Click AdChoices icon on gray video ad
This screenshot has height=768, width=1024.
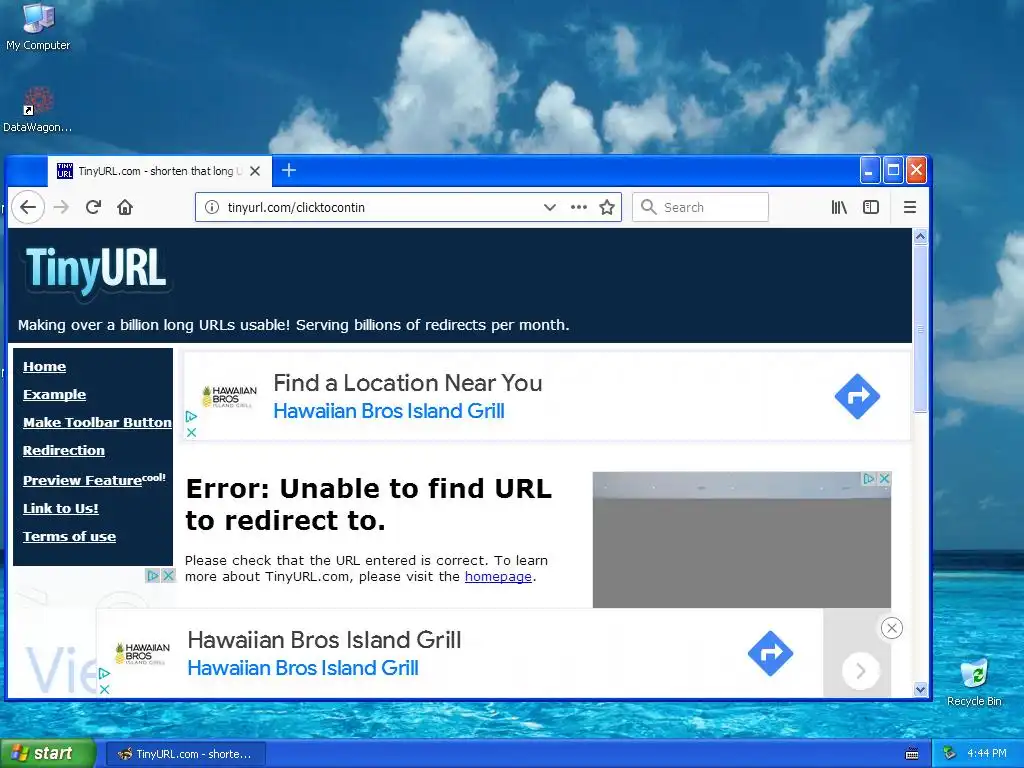coord(869,479)
